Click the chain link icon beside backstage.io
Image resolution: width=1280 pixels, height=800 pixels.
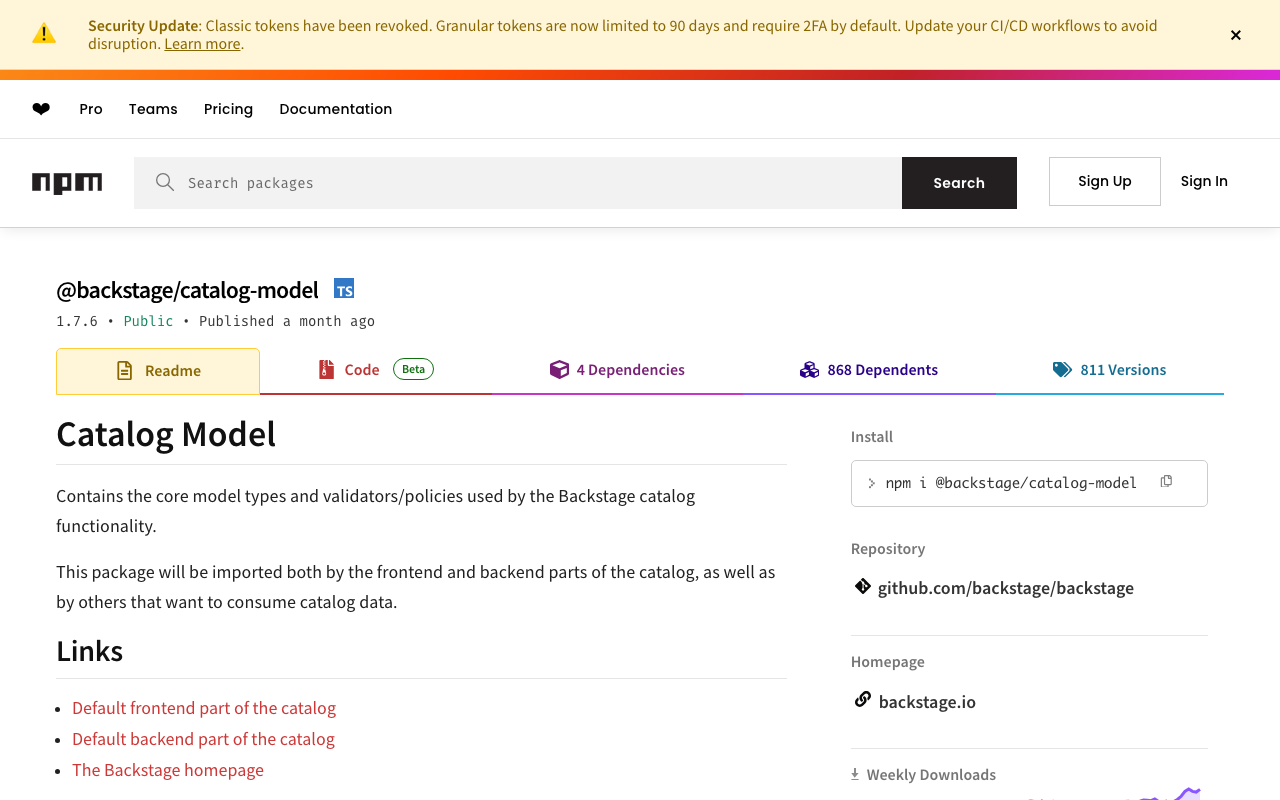coord(861,699)
